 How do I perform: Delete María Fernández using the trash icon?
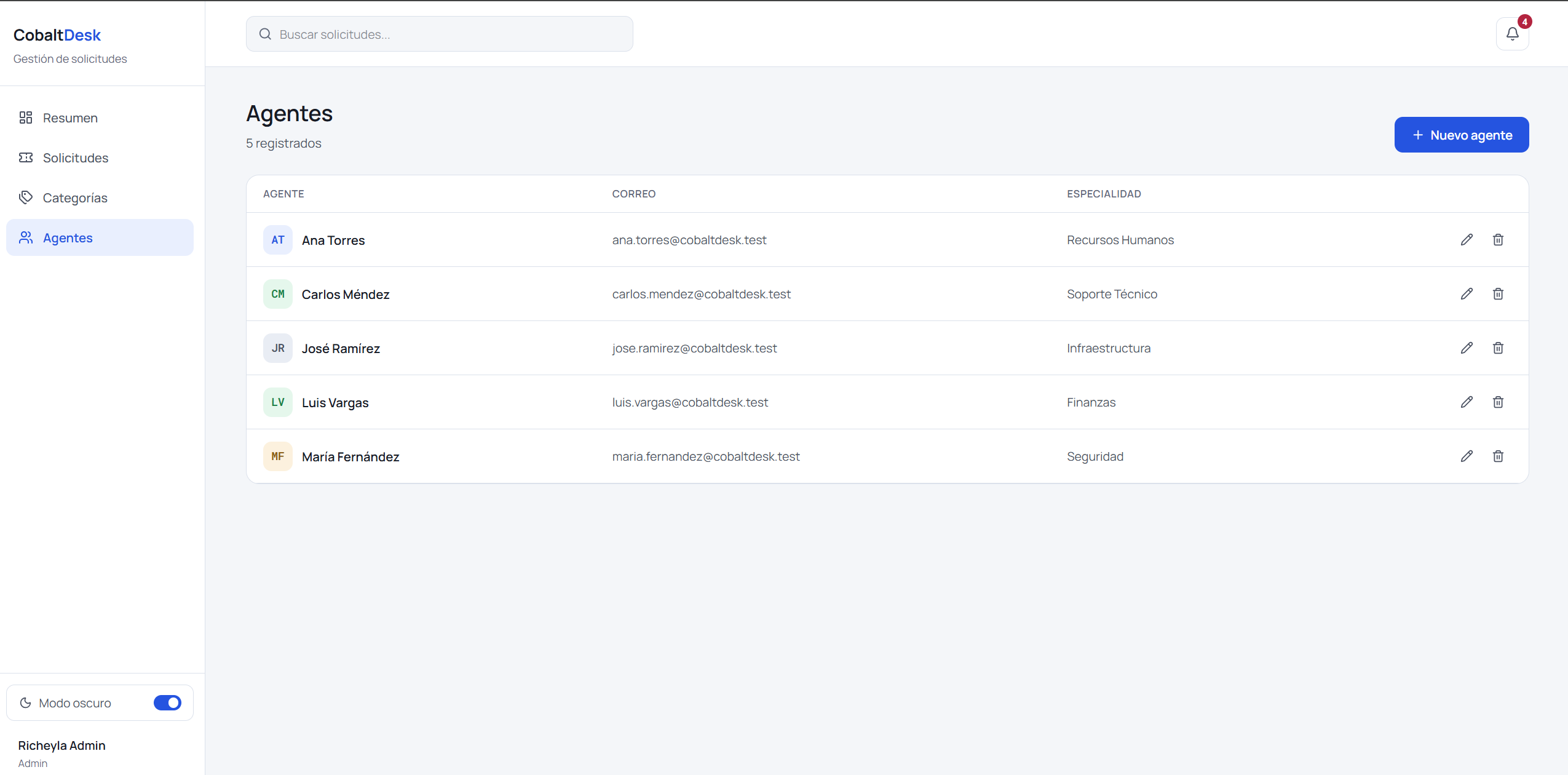1498,456
